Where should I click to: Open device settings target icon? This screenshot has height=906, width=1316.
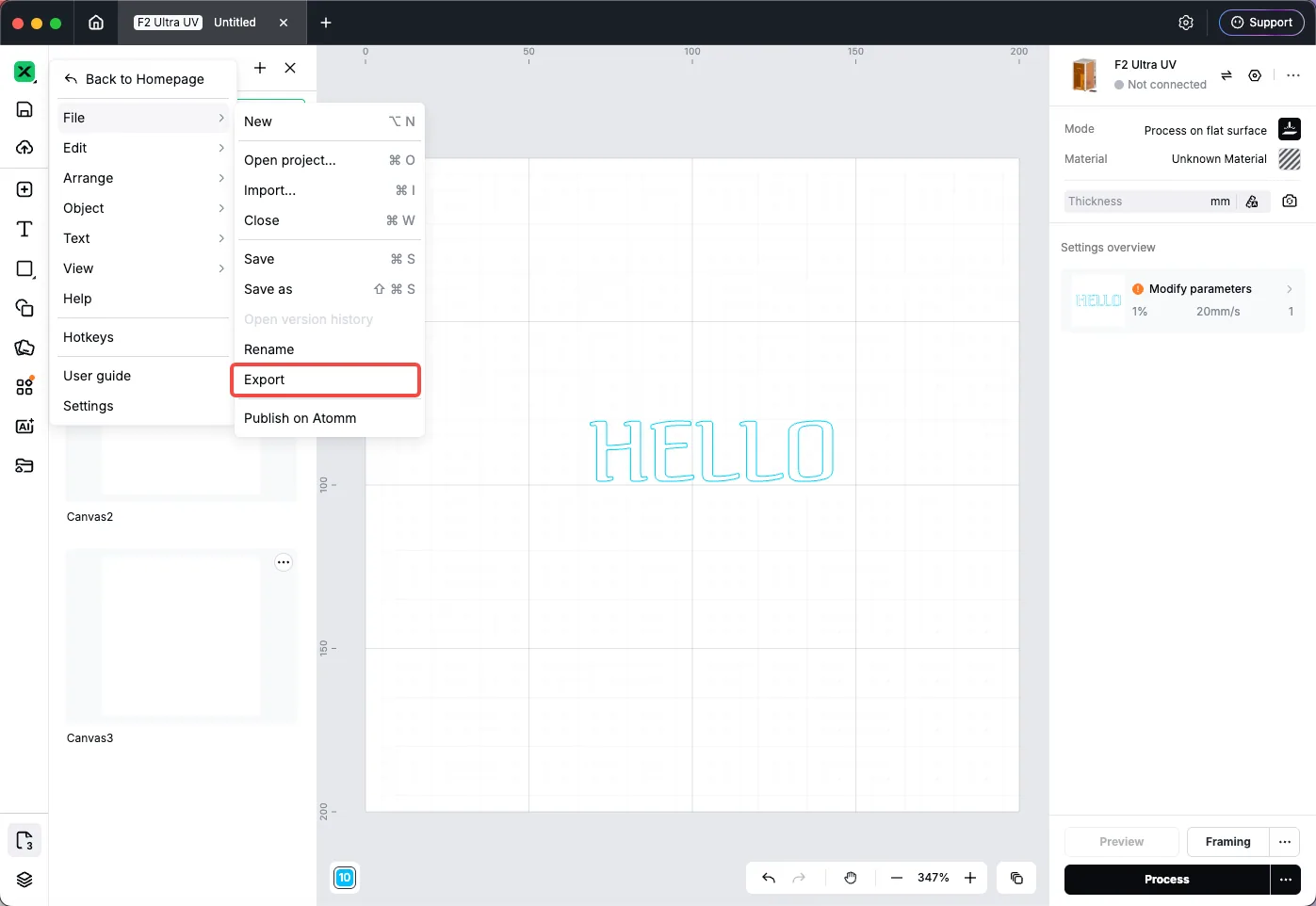[1255, 75]
